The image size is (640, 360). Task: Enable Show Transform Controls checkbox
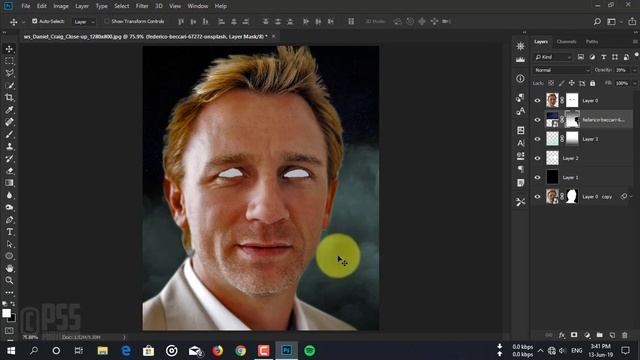pos(107,21)
